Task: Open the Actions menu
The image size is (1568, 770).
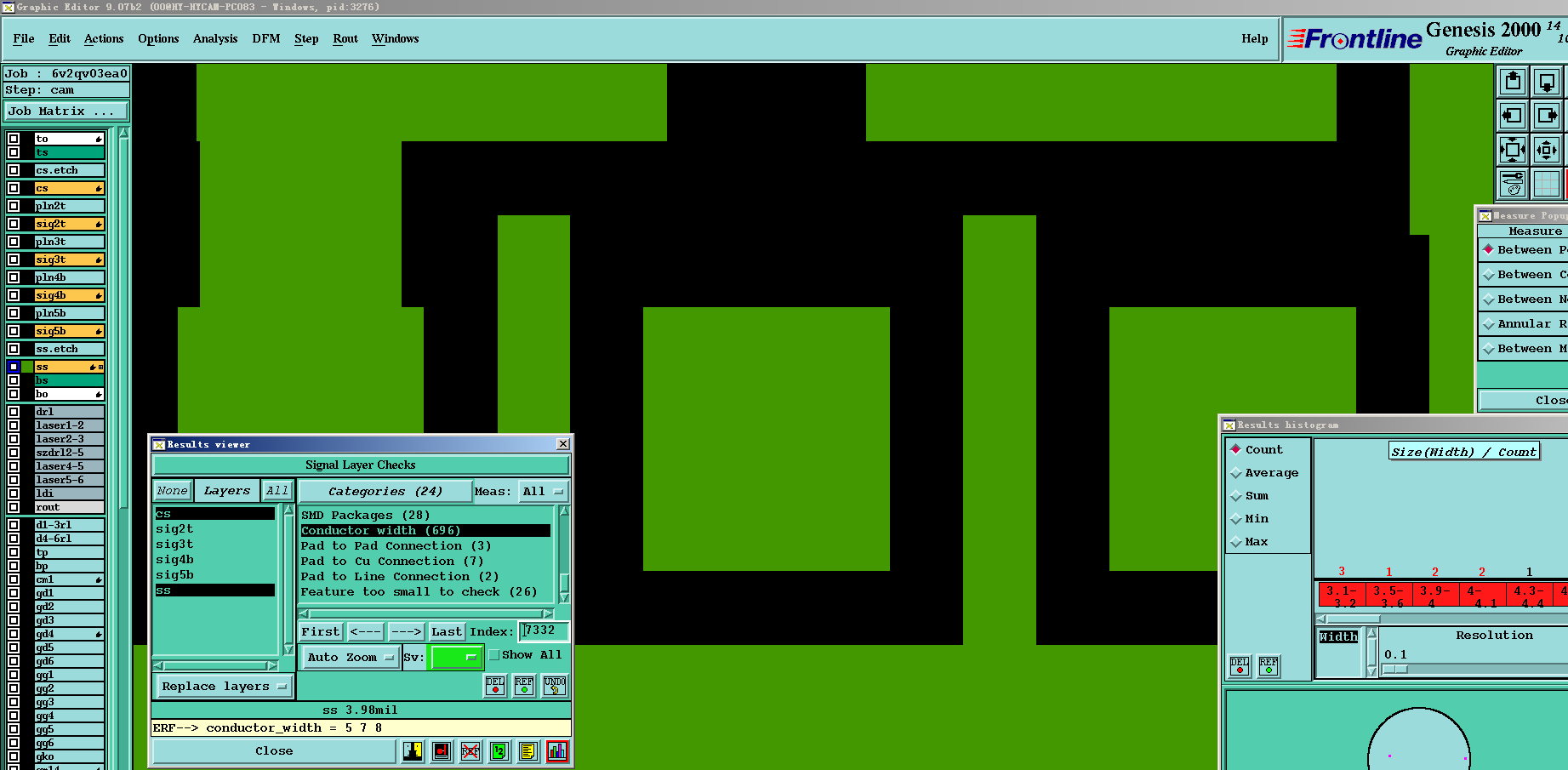Action: coord(104,38)
